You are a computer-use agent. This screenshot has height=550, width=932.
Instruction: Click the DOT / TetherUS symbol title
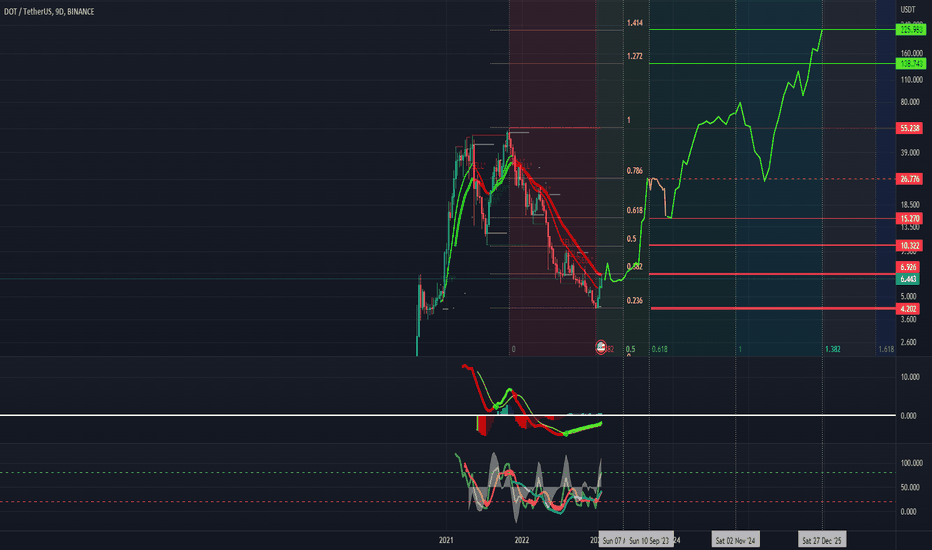(x=49, y=11)
